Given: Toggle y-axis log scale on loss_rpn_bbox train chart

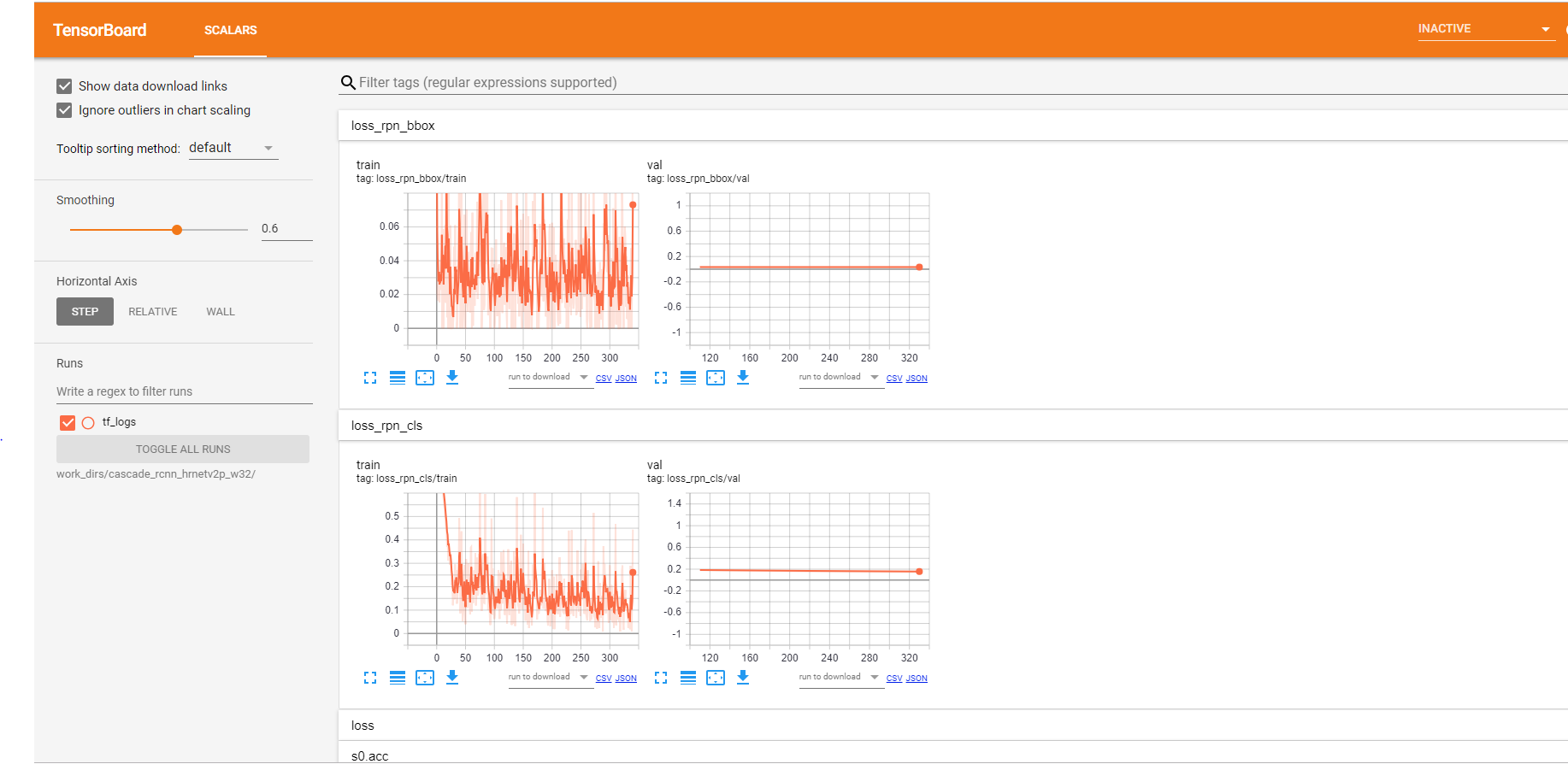Looking at the screenshot, I should 398,378.
